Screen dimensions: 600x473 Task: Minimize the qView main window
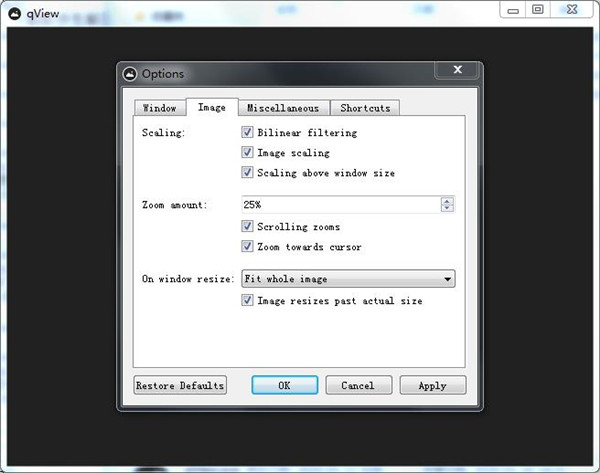pyautogui.click(x=511, y=9)
